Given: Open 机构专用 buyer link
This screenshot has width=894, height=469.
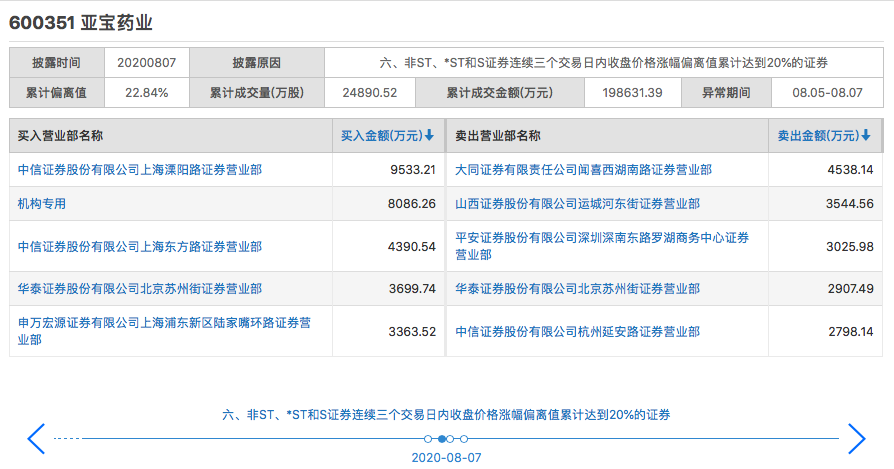Looking at the screenshot, I should point(42,203).
